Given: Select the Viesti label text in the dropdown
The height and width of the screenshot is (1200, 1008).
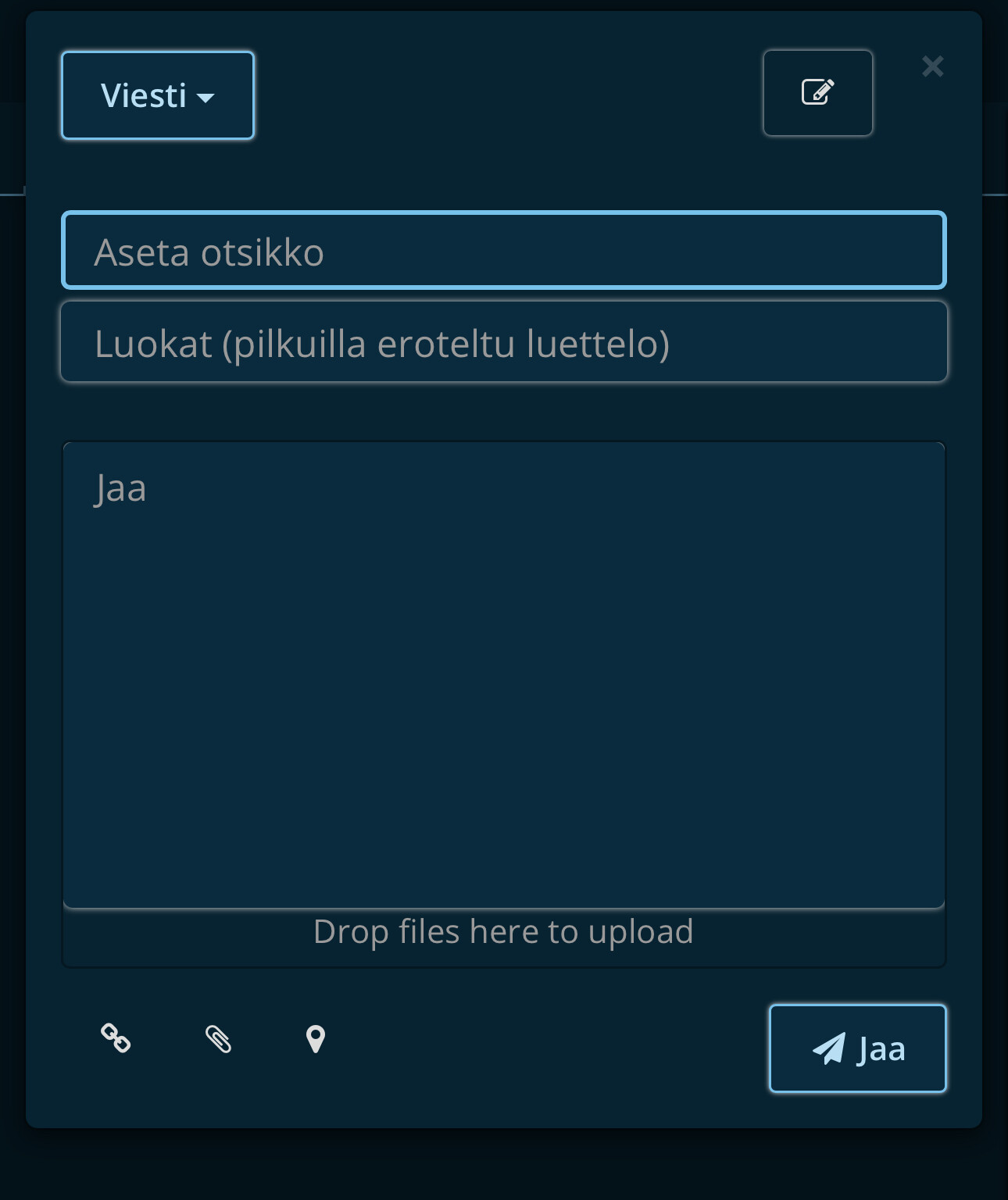Looking at the screenshot, I should pos(144,95).
